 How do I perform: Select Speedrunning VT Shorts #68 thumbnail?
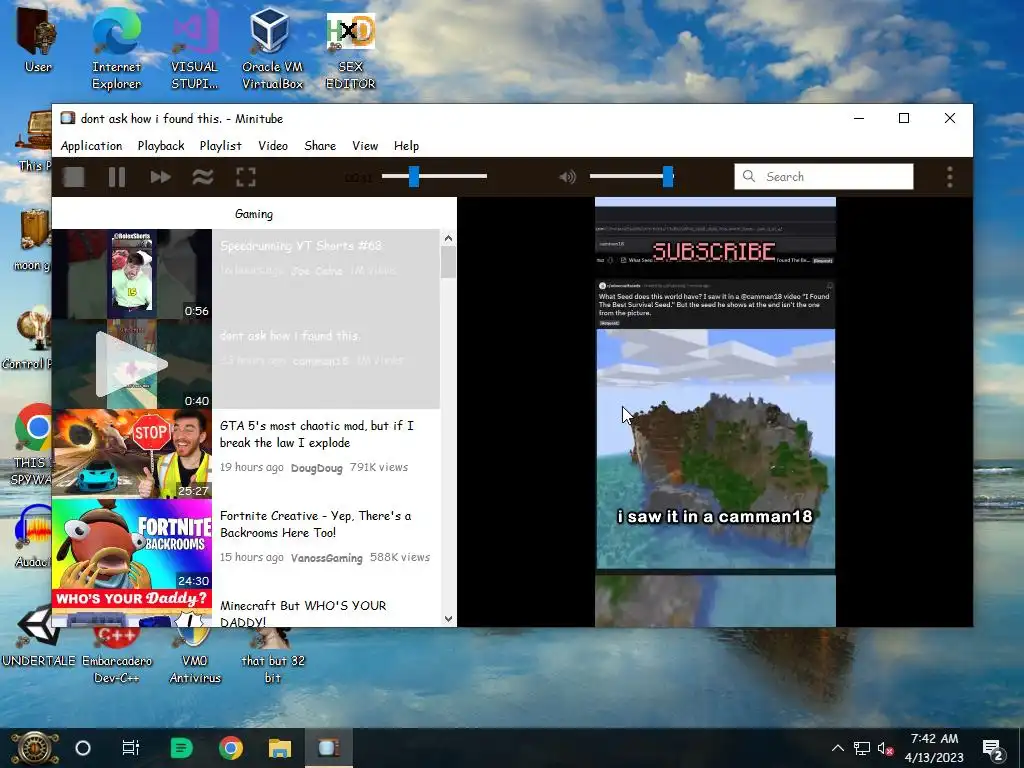click(132, 274)
